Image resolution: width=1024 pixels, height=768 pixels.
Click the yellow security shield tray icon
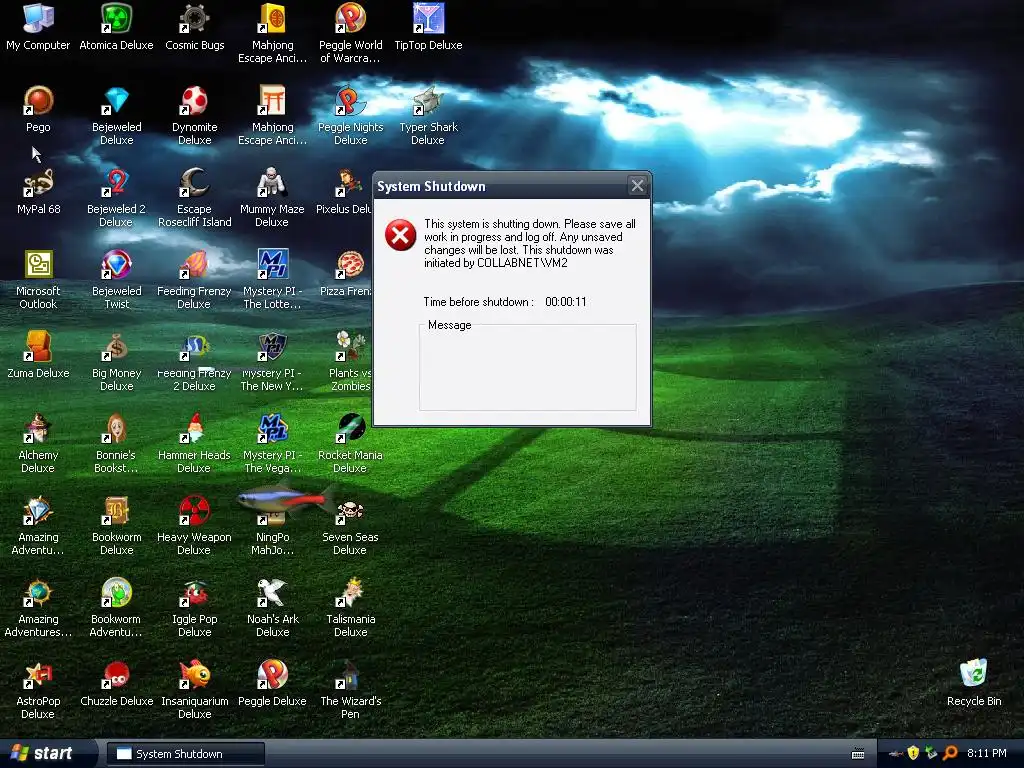[x=913, y=753]
